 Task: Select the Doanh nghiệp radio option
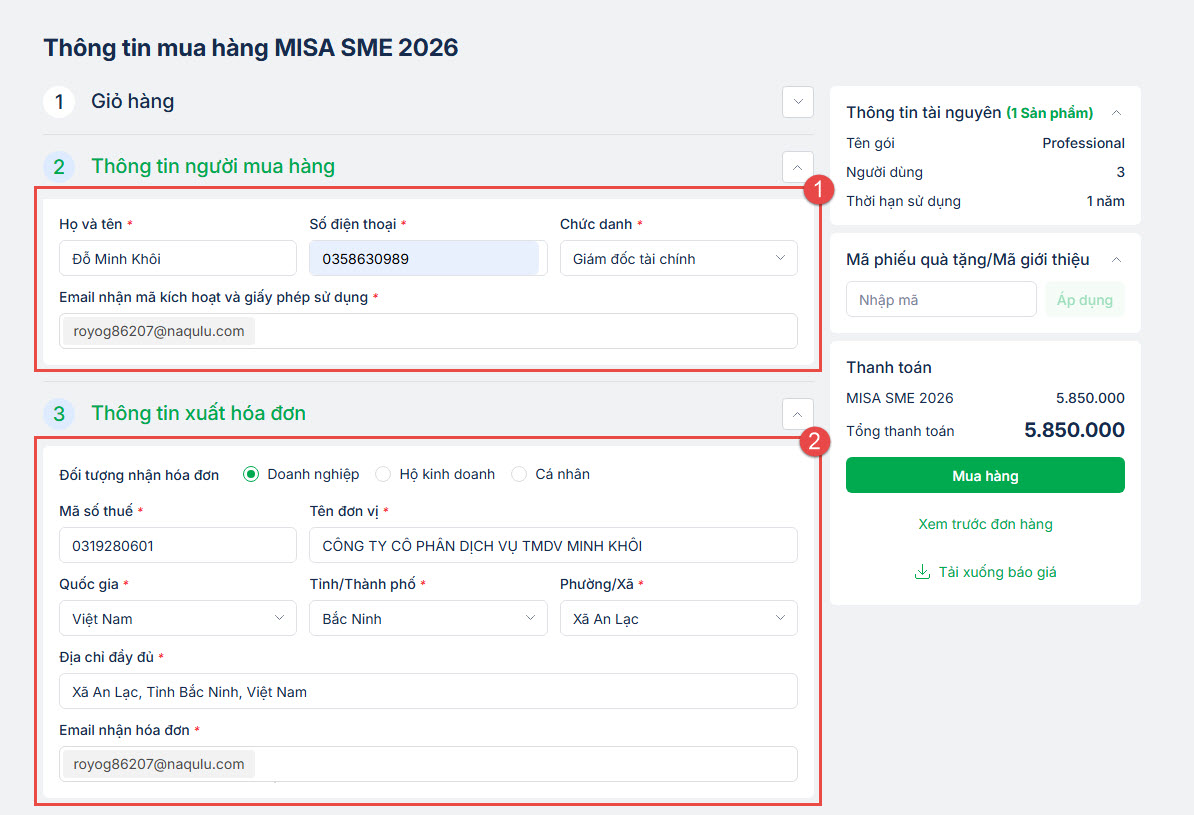pos(251,474)
